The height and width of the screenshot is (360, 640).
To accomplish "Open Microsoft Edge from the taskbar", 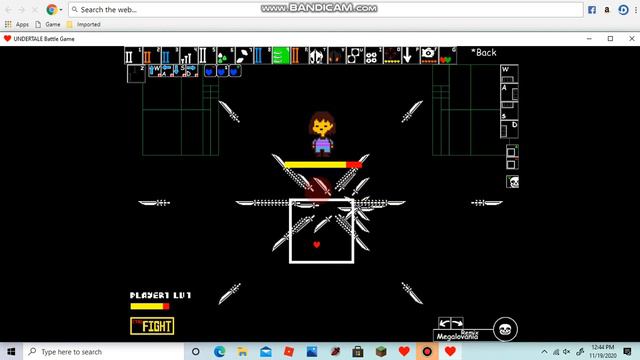I will pyautogui.click(x=219, y=351).
